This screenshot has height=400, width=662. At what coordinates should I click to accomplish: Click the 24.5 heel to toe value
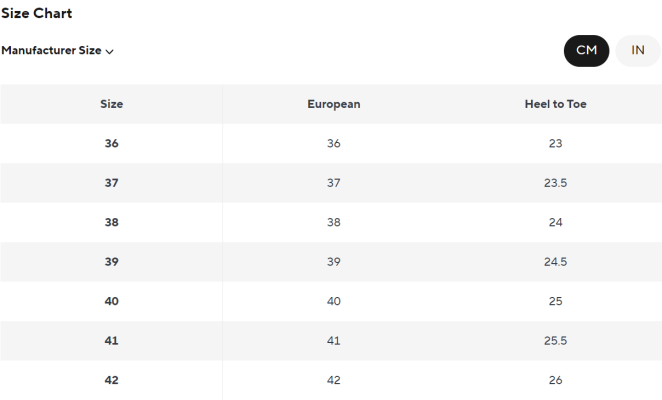(556, 262)
